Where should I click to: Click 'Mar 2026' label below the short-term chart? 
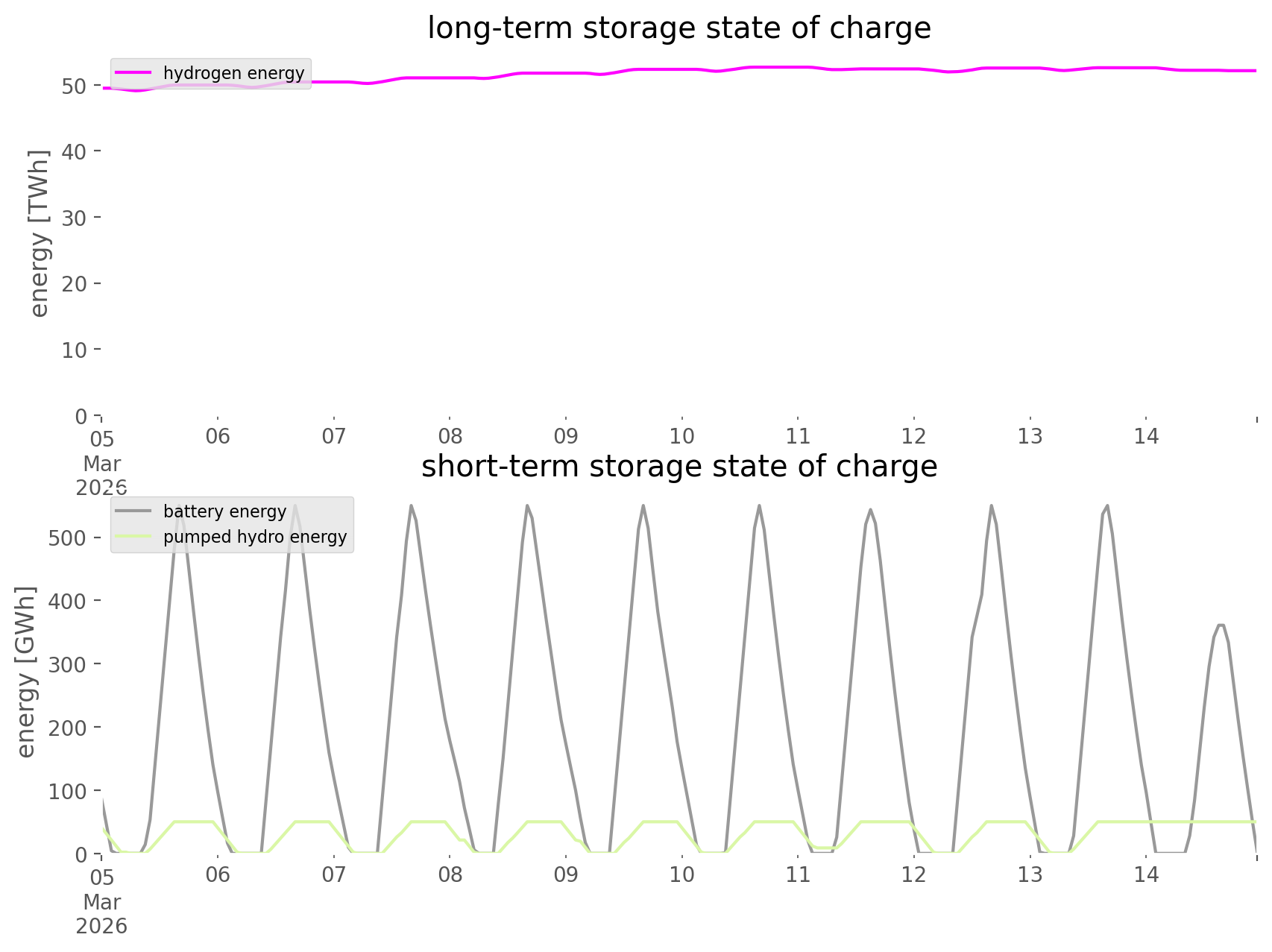101,914
